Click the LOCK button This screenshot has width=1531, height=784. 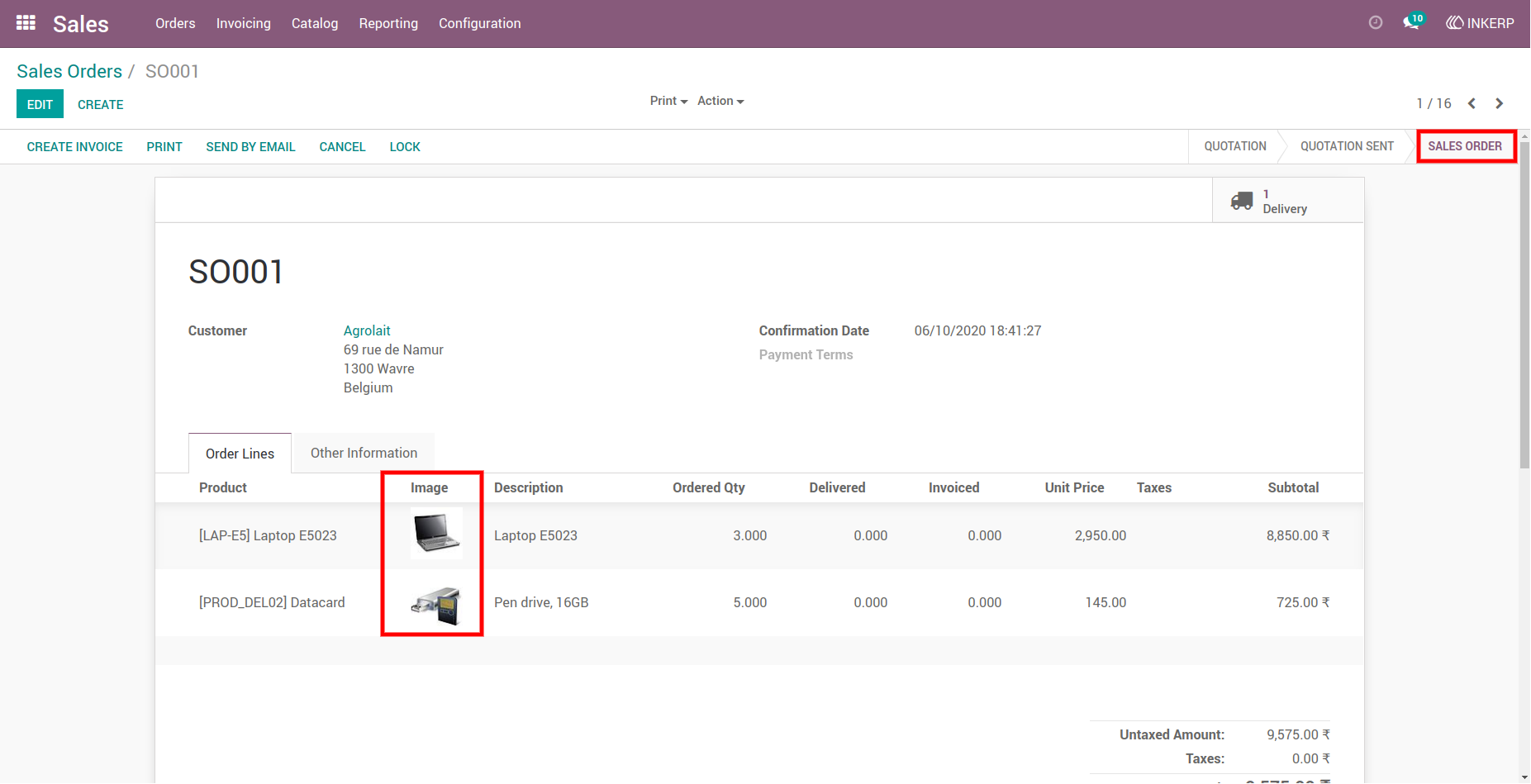pyautogui.click(x=405, y=147)
